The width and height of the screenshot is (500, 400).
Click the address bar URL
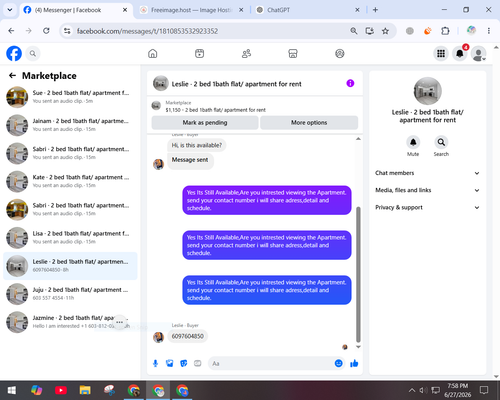pos(147,31)
